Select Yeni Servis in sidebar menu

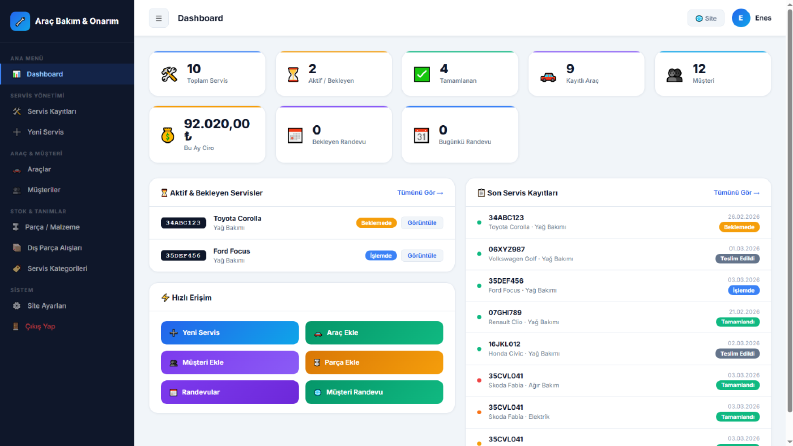67,132
